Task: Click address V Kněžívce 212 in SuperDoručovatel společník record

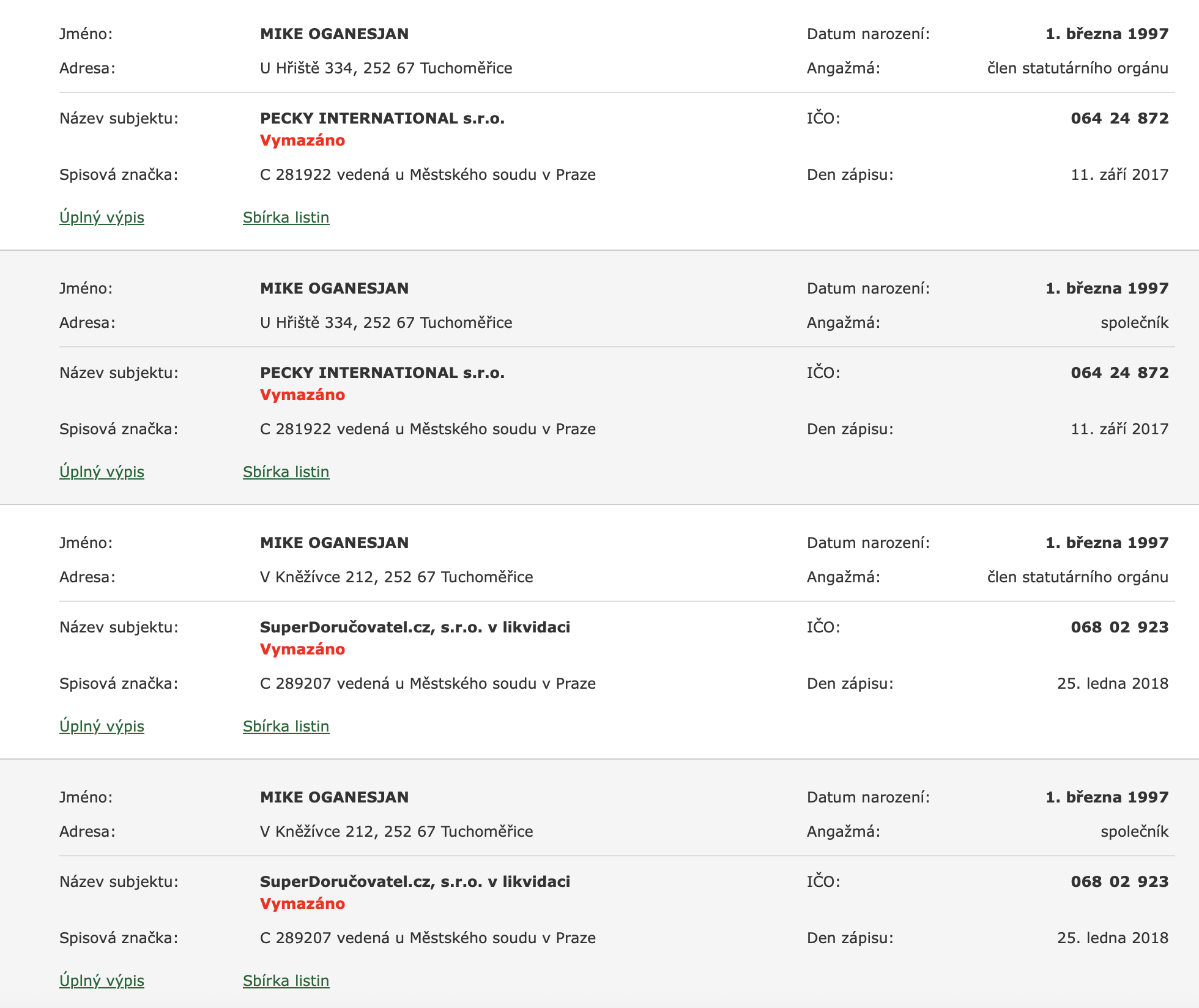Action: point(396,831)
